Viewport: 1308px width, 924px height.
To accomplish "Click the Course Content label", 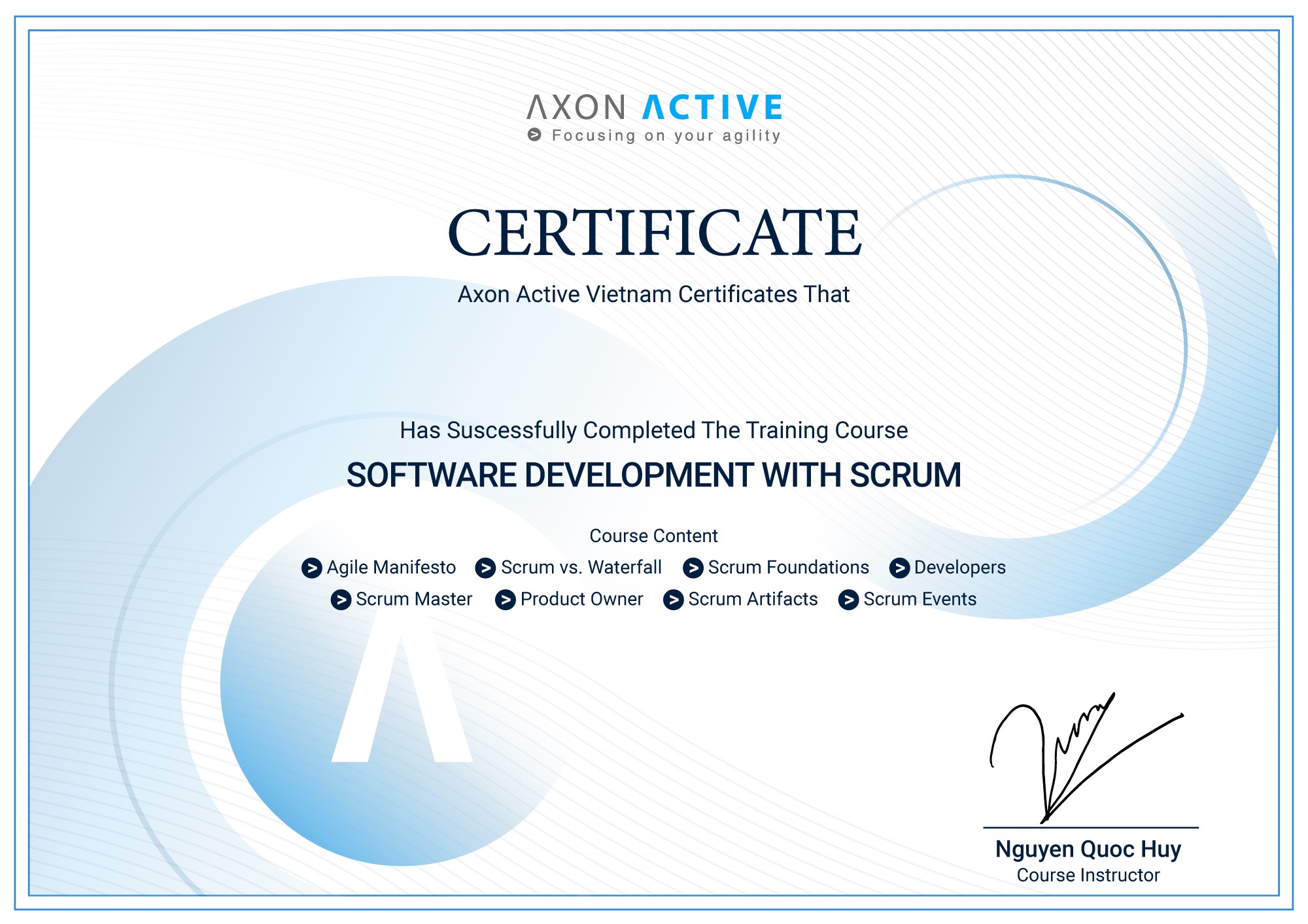I will point(653,536).
